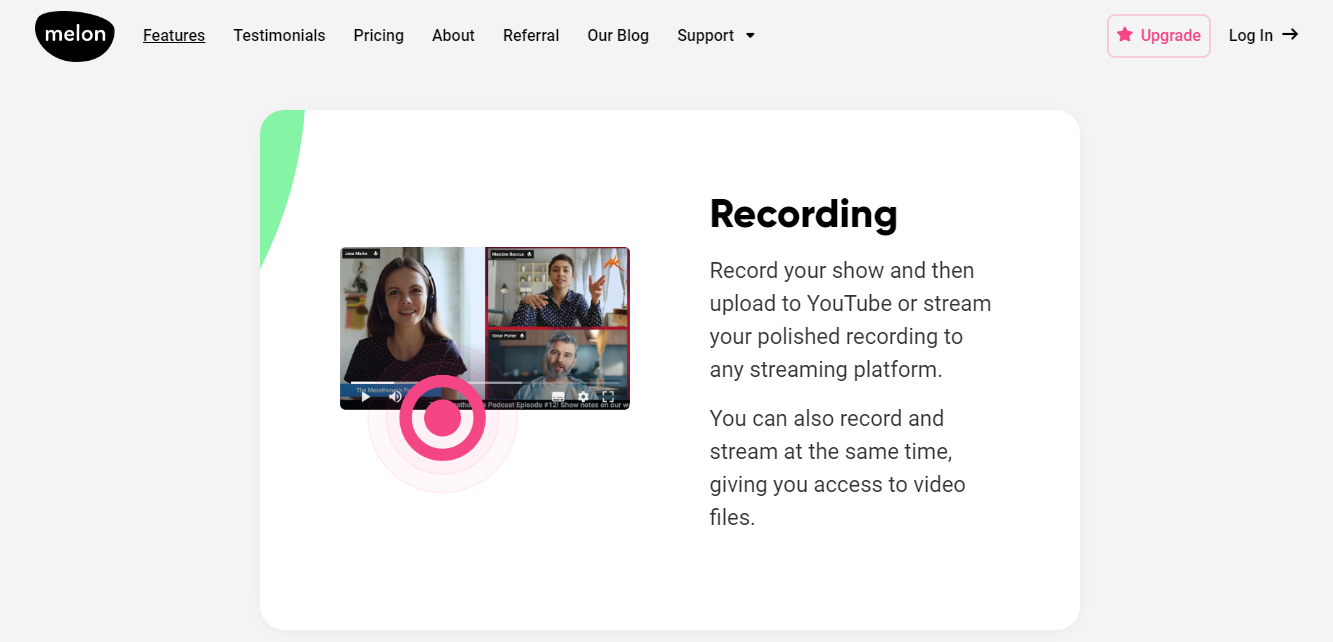
Task: Open the Referral link
Action: point(531,36)
